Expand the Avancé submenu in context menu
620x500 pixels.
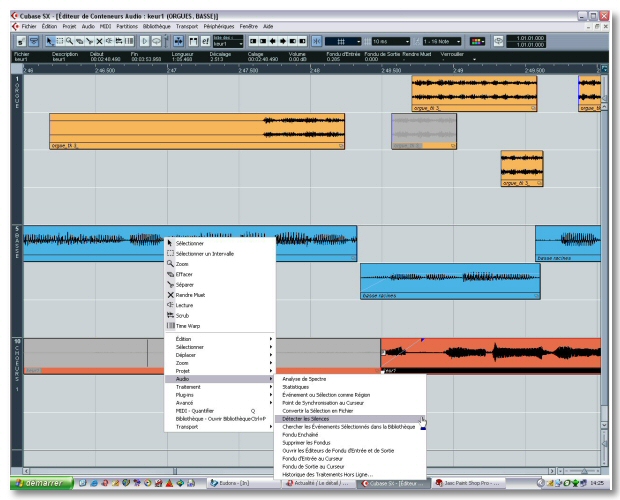tap(220, 403)
